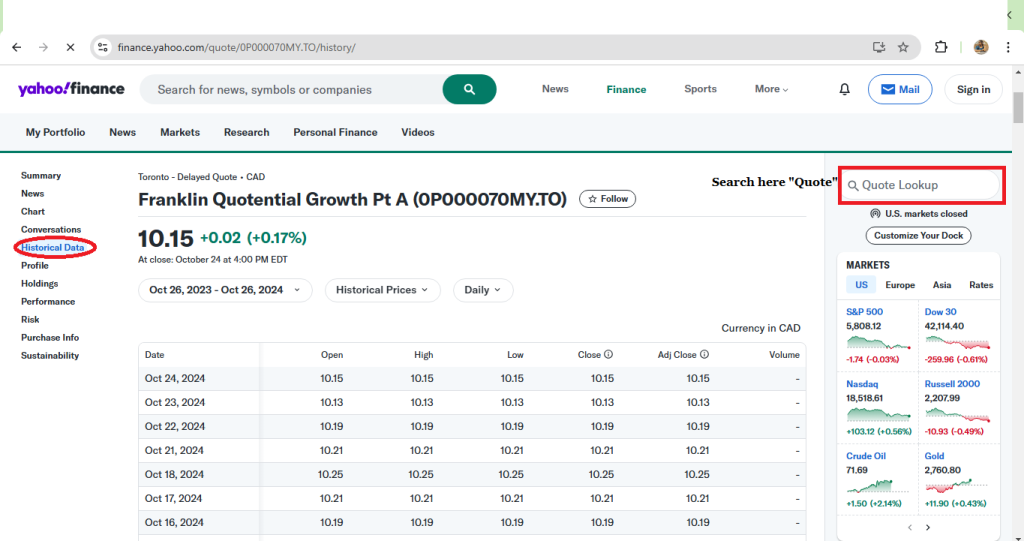Image resolution: width=1024 pixels, height=541 pixels.
Task: Click the S&P 500 sparkline chart
Action: [x=878, y=342]
